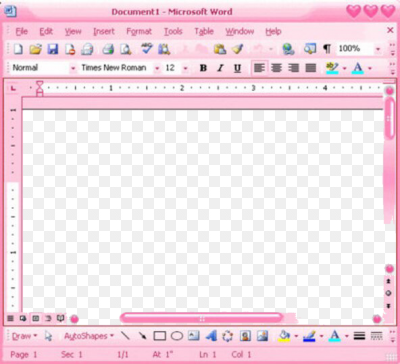Create a new blank document icon
Viewport: 400px width, 364px height.
pyautogui.click(x=18, y=49)
